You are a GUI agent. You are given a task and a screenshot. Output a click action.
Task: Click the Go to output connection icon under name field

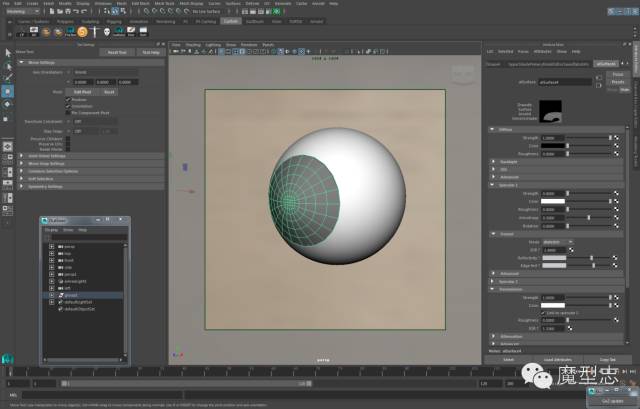pos(599,85)
